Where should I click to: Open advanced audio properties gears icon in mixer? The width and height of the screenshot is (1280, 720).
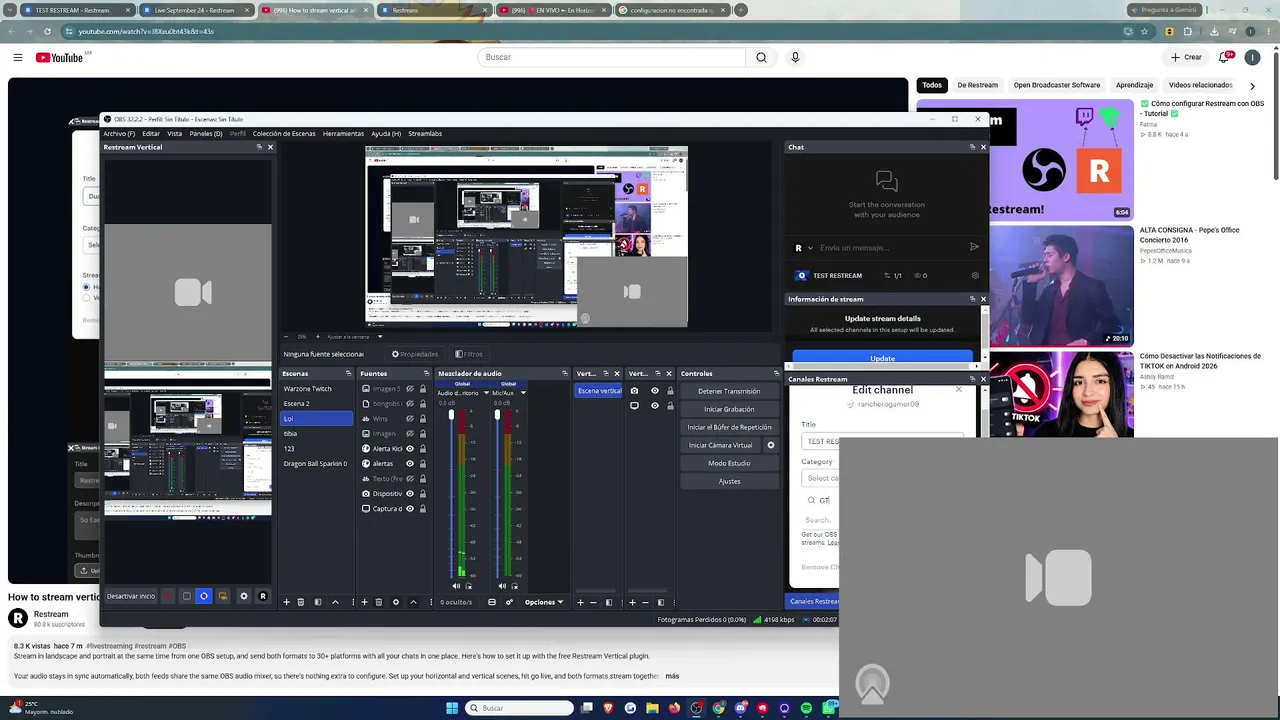click(x=509, y=602)
